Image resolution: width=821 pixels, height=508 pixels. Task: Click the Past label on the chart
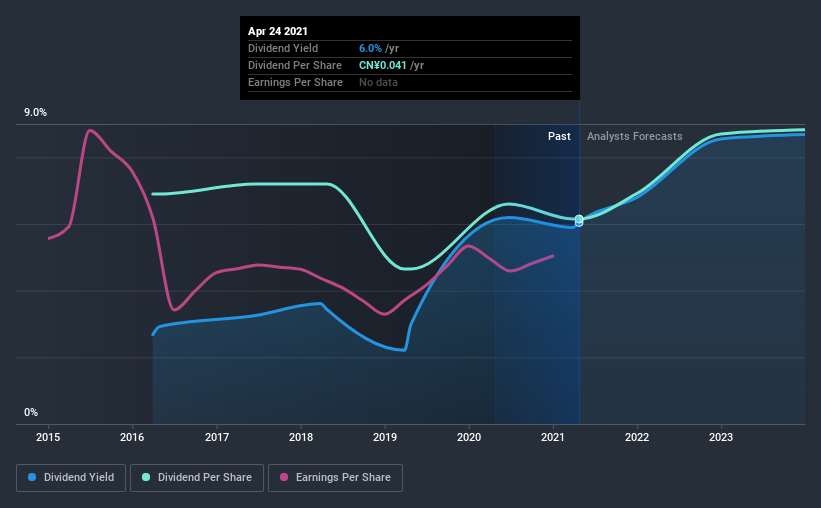[559, 136]
